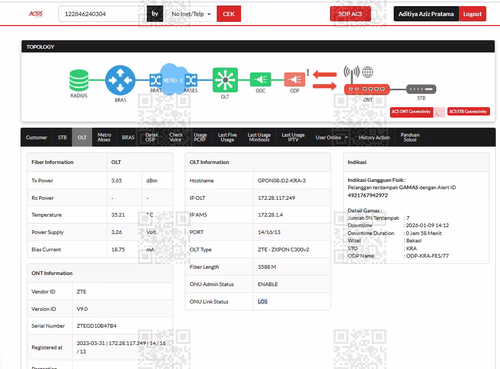Open the Check Voice tab
This screenshot has height=369, width=500.
tap(176, 137)
